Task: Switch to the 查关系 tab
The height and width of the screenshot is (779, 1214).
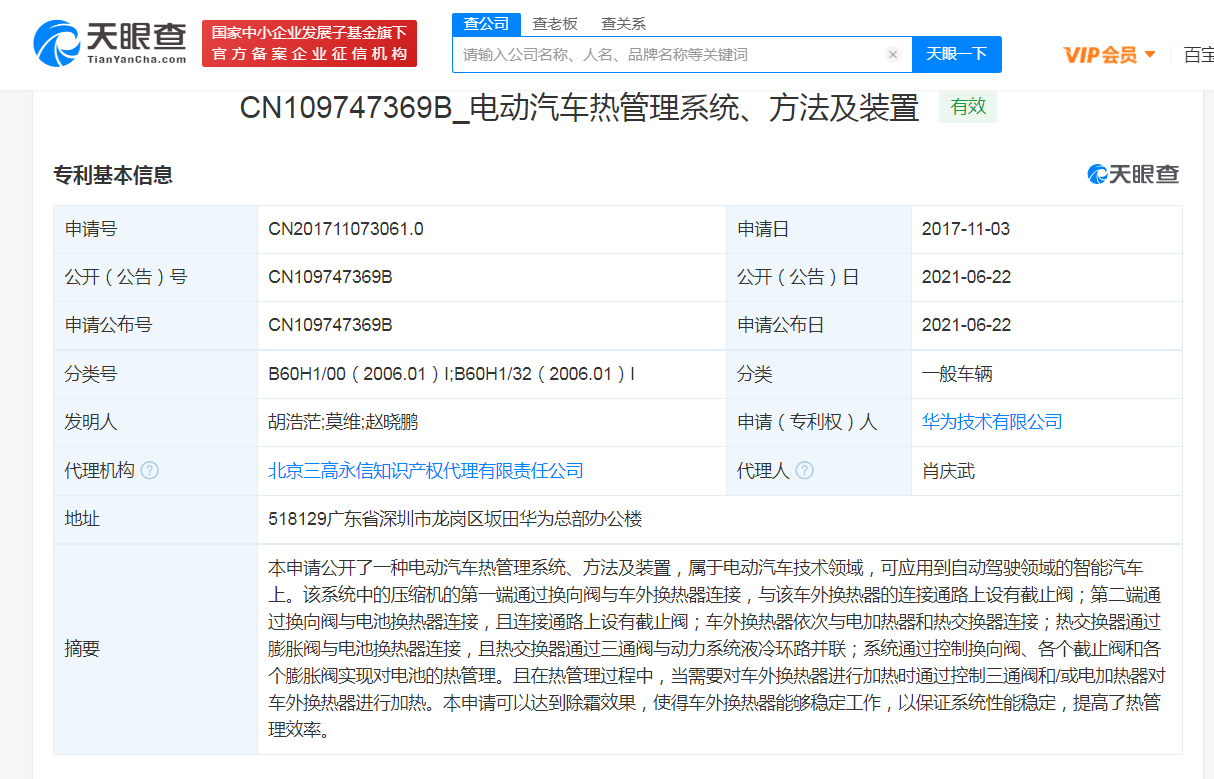Action: click(623, 24)
